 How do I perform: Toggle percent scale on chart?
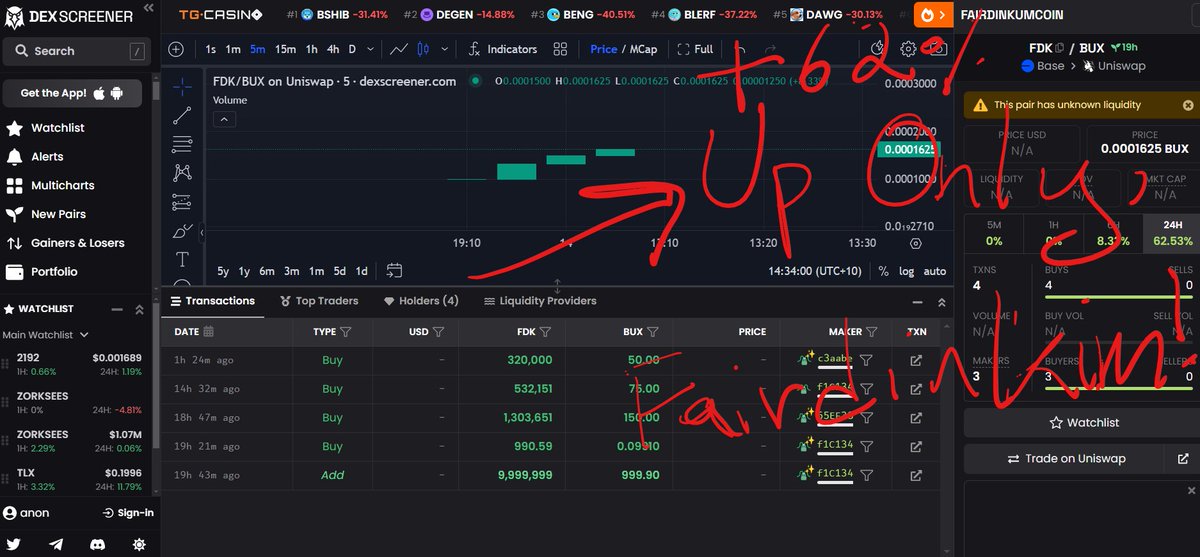(883, 271)
